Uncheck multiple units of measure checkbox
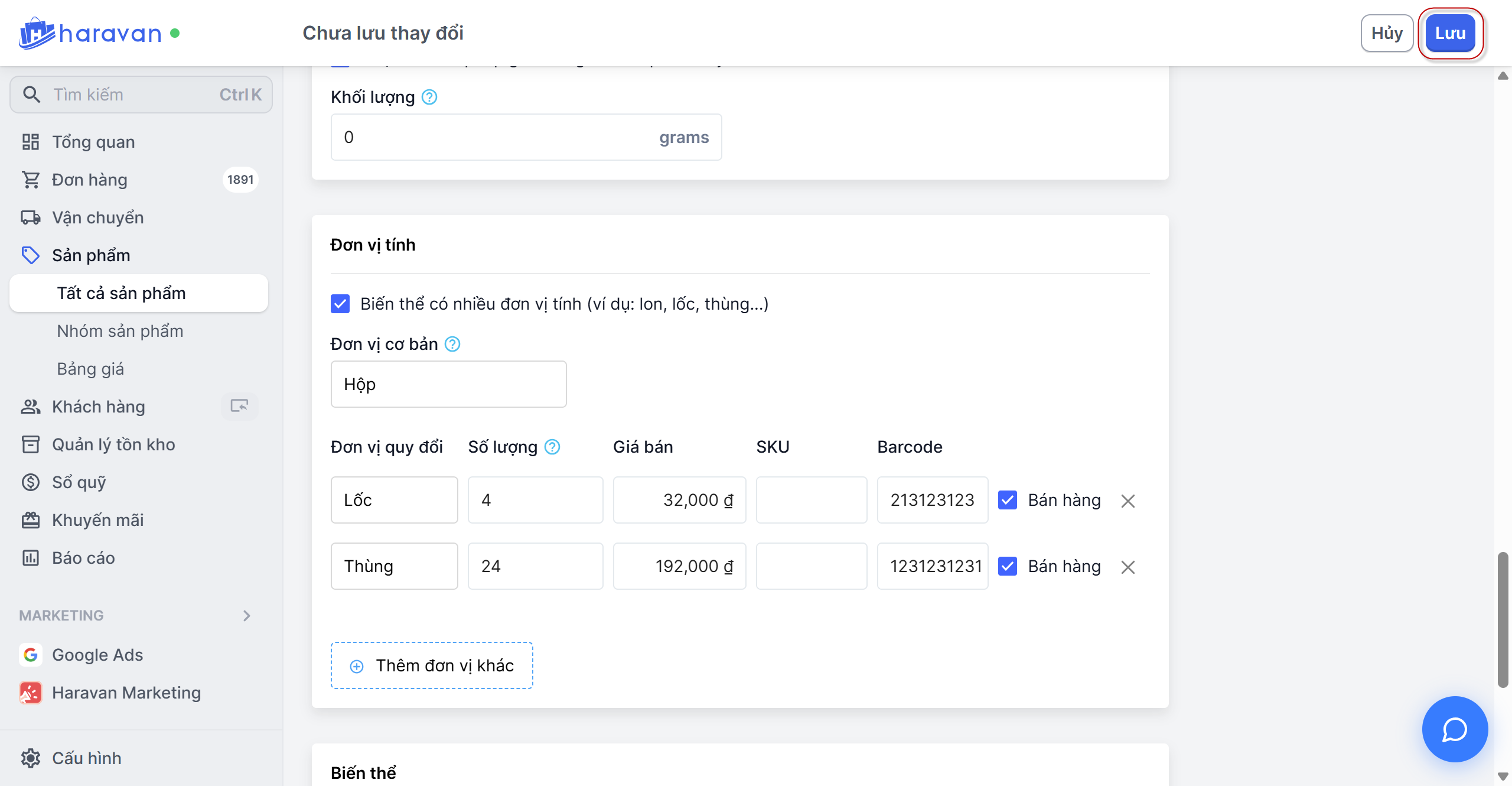Screen dimensions: 1512x786 coord(340,304)
